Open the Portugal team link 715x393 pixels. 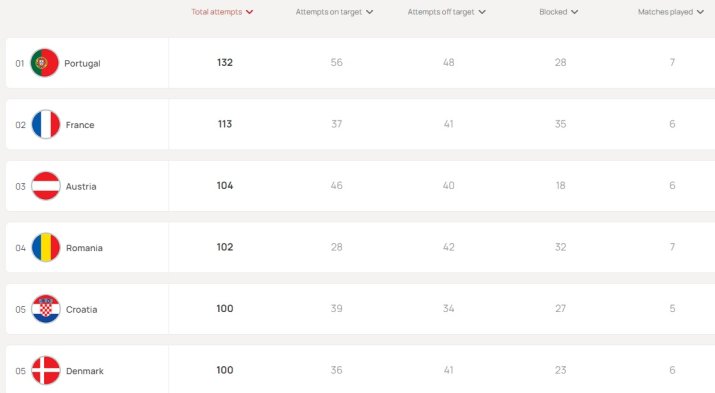[82, 63]
